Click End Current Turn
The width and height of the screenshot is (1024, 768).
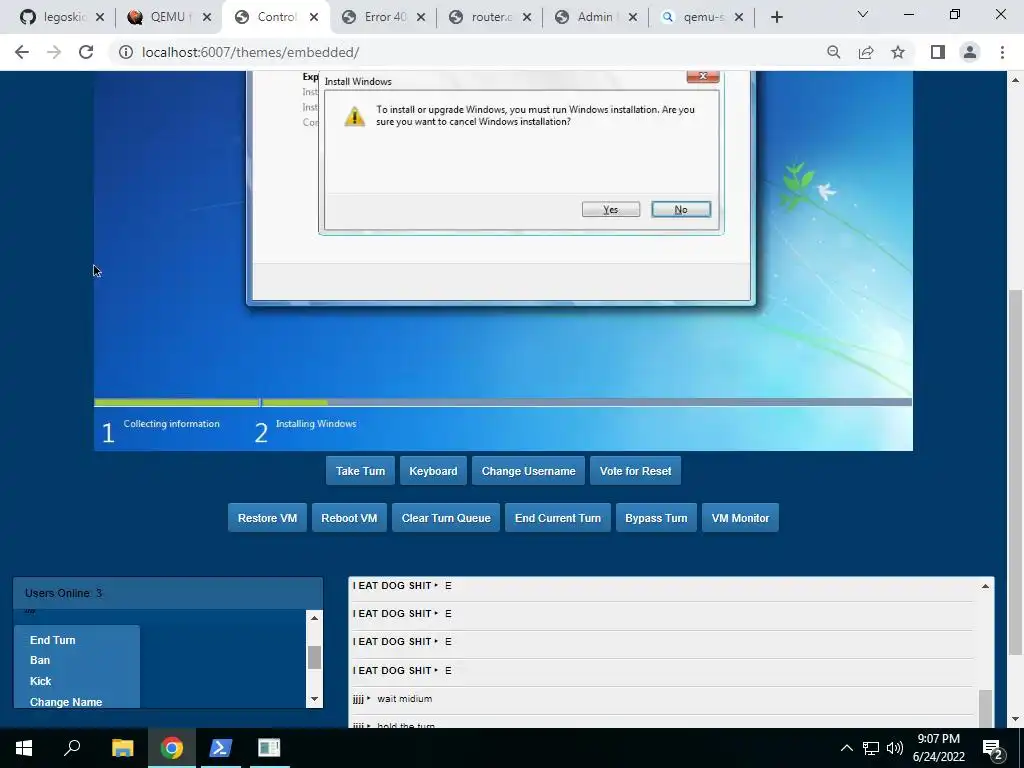click(x=558, y=518)
